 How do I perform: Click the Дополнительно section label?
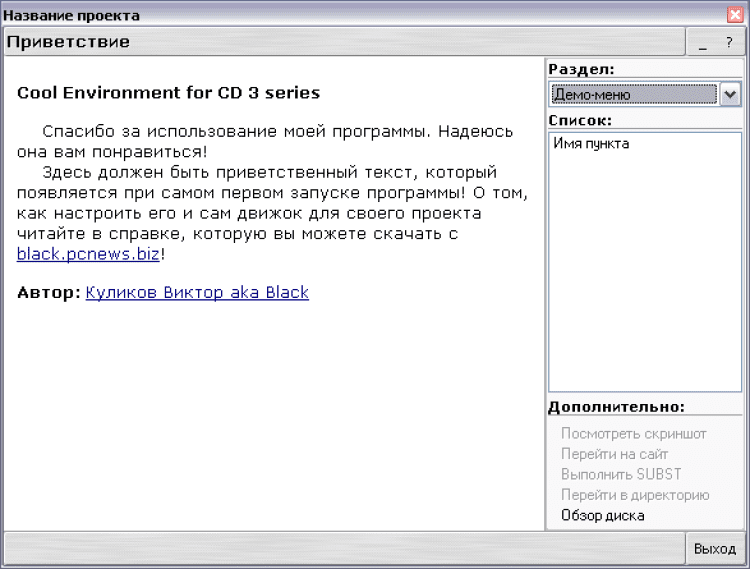click(x=616, y=407)
